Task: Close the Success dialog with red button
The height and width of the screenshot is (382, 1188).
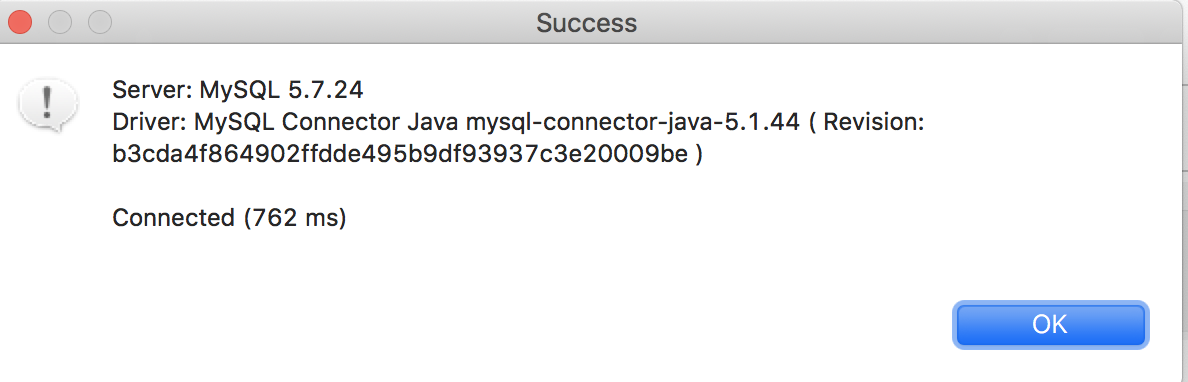Action: 20,22
